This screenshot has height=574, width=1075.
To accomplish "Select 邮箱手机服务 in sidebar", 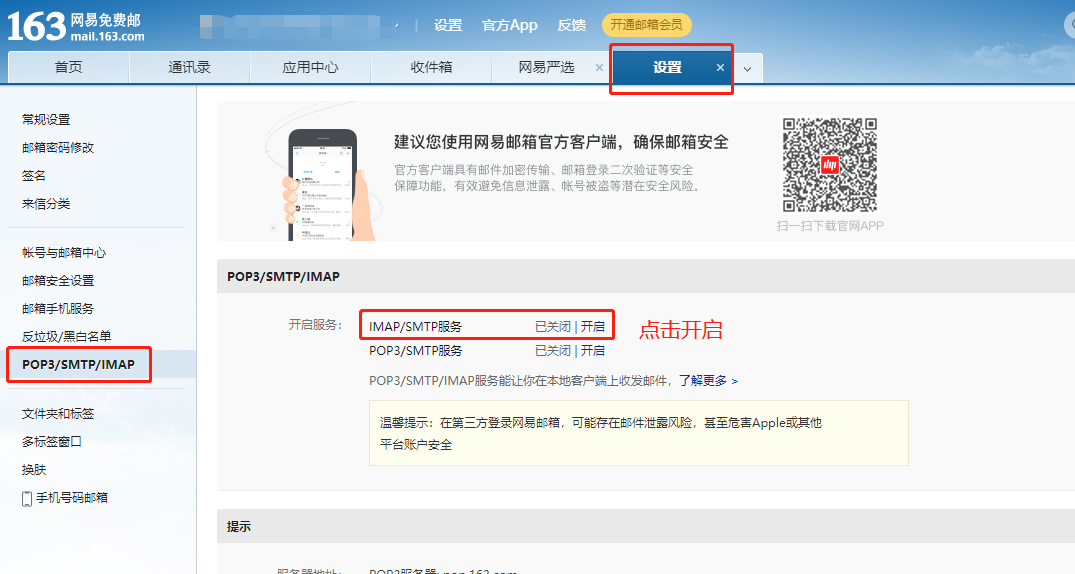I will 58,309.
